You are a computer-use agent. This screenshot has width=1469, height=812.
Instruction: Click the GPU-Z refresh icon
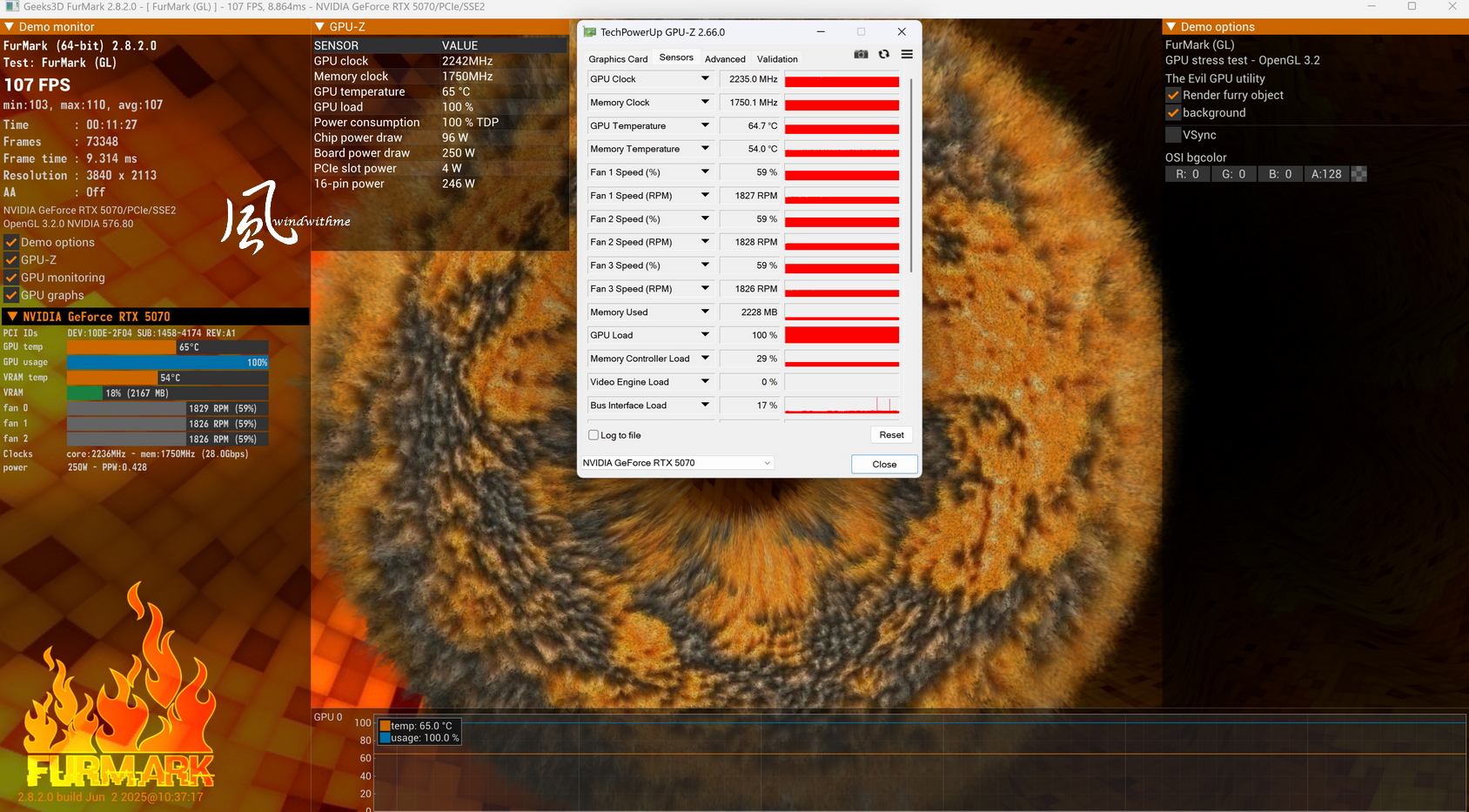[x=884, y=54]
